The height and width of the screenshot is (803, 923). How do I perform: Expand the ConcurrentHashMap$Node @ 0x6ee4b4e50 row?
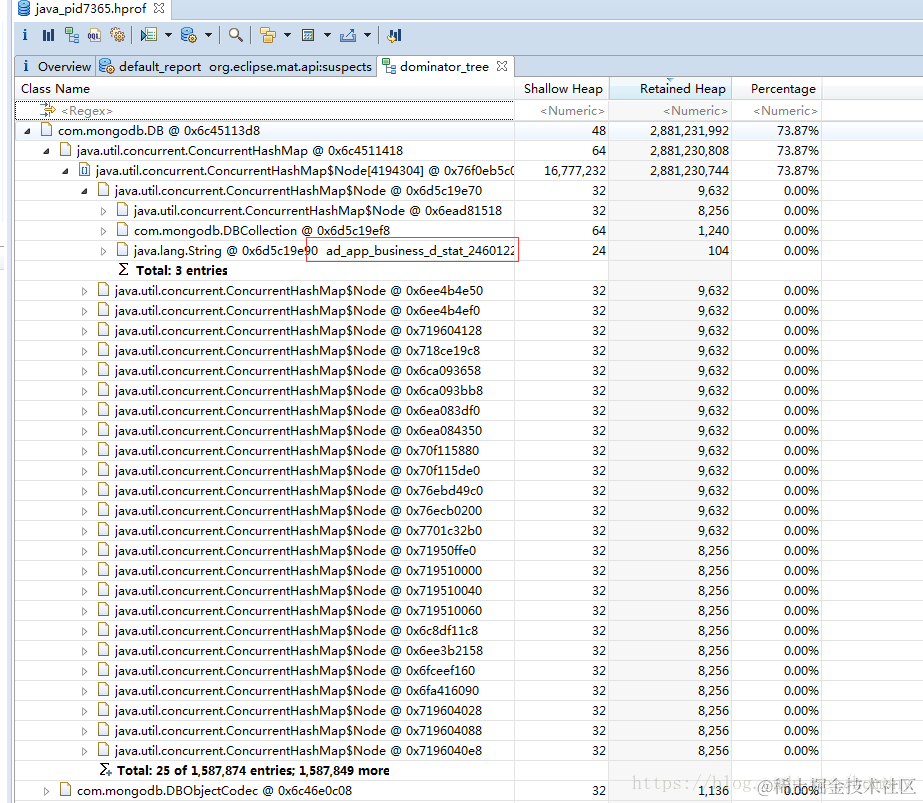click(x=84, y=291)
